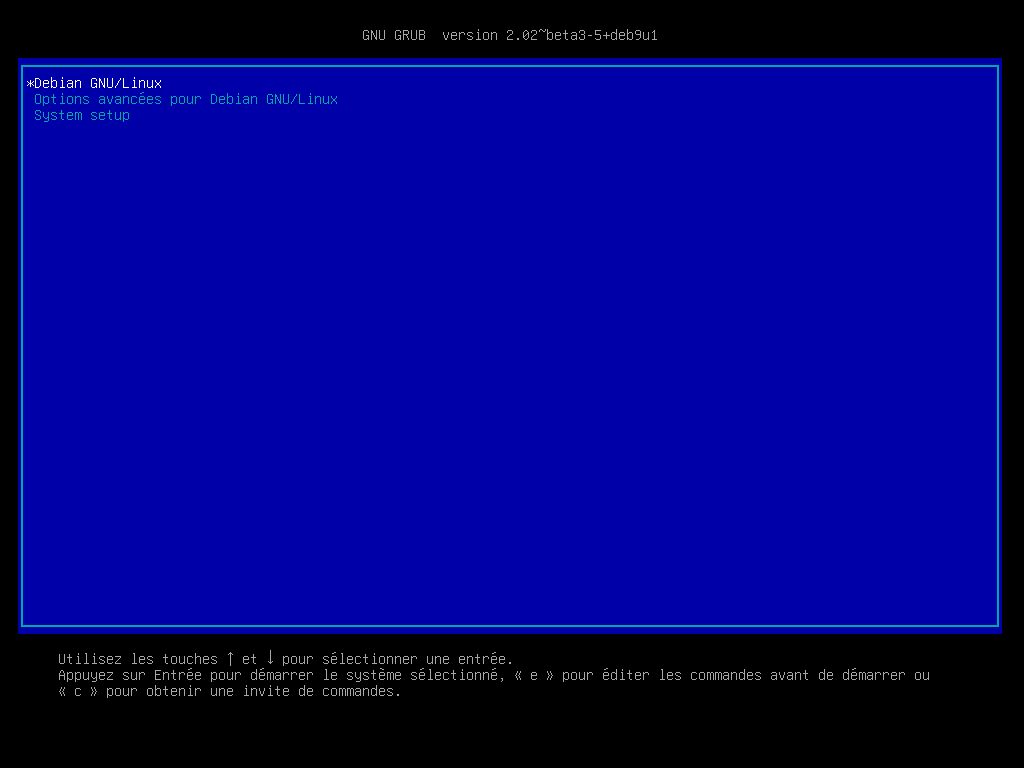Open Options avancées pour Debian GNU/Linux
This screenshot has width=1024, height=768.
[x=186, y=99]
